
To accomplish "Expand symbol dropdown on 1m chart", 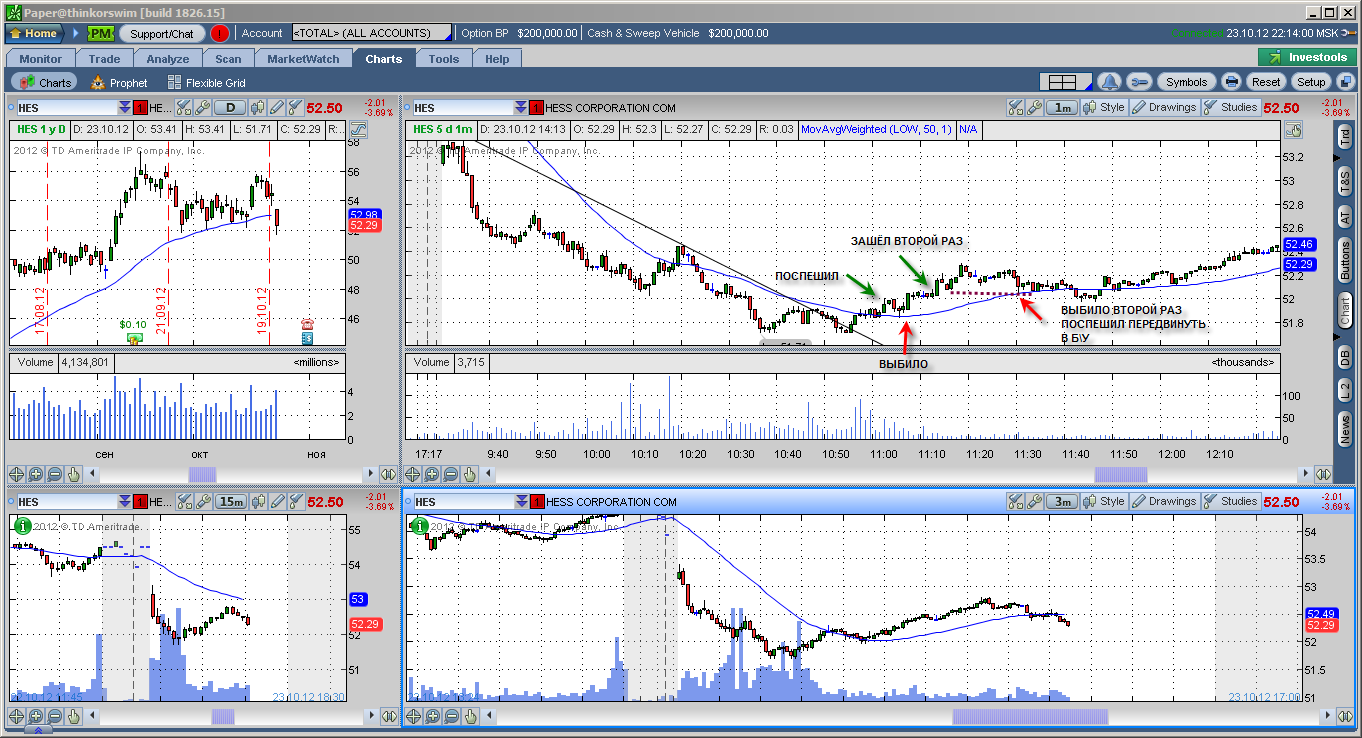I will click(x=521, y=108).
